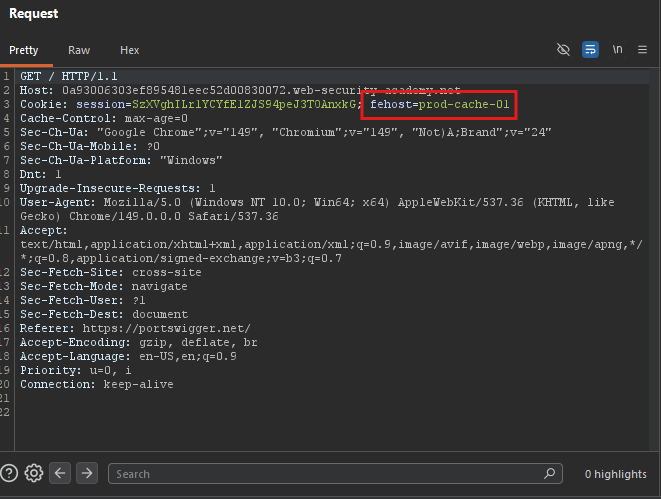Click into the Search input field
The height and width of the screenshot is (499, 661).
(335, 474)
